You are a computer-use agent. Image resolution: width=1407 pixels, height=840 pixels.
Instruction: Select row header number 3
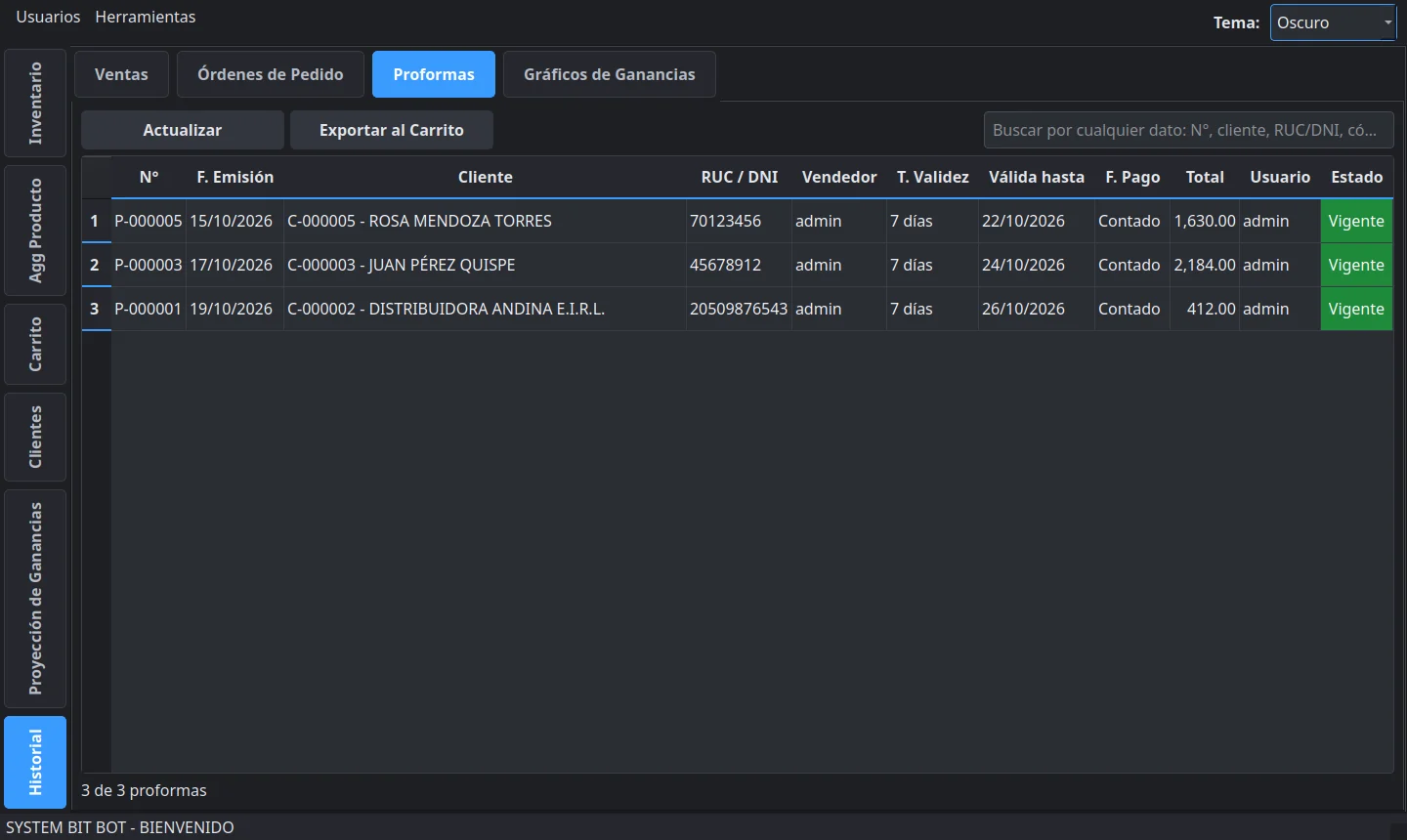pos(96,309)
